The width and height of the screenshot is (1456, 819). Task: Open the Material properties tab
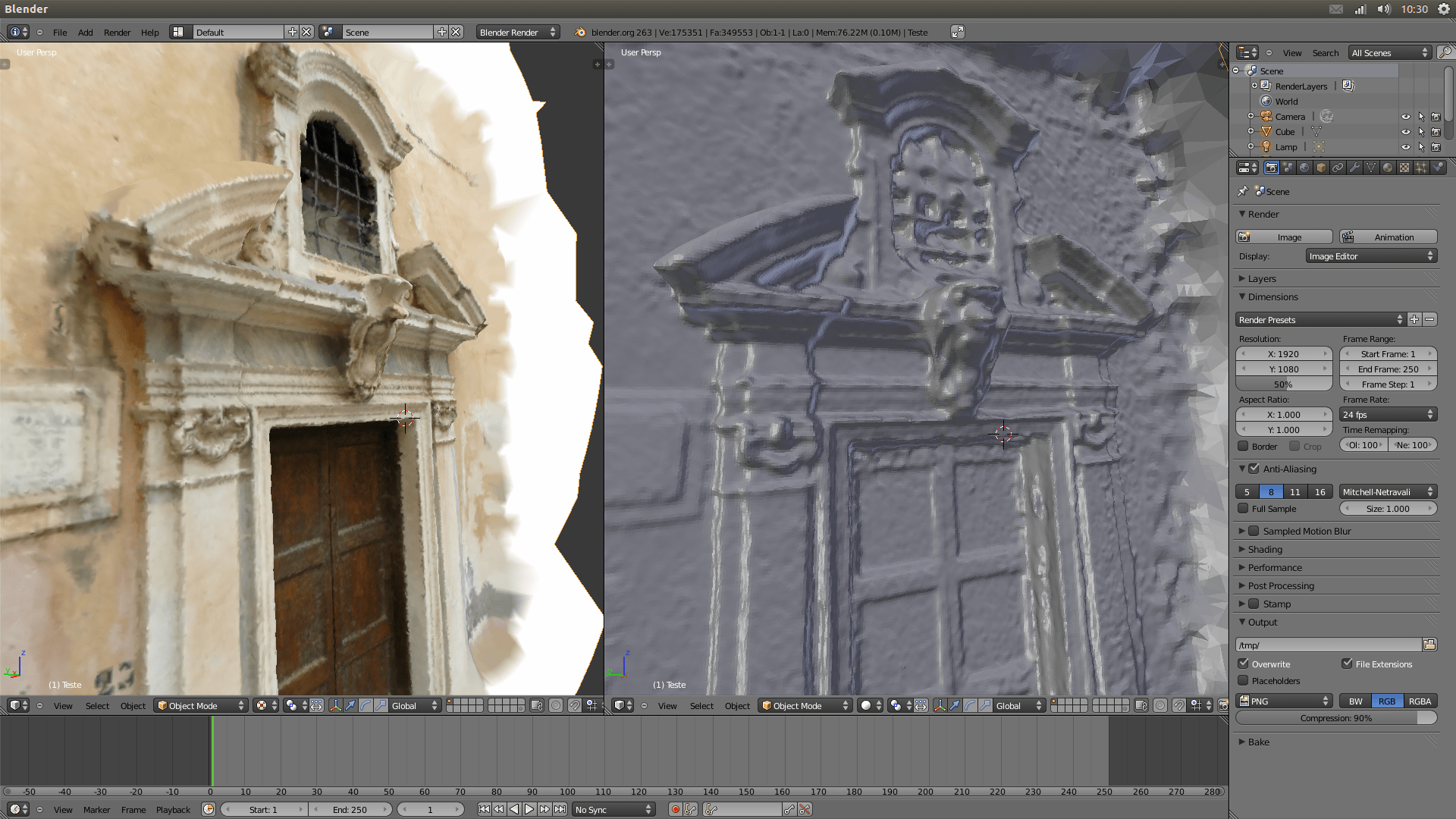1388,168
